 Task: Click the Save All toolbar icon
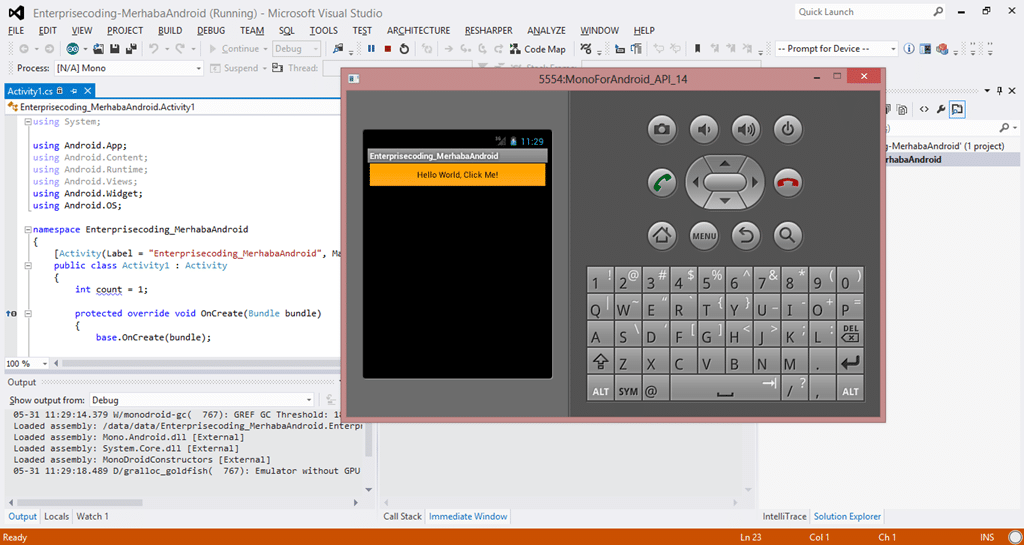(x=131, y=49)
